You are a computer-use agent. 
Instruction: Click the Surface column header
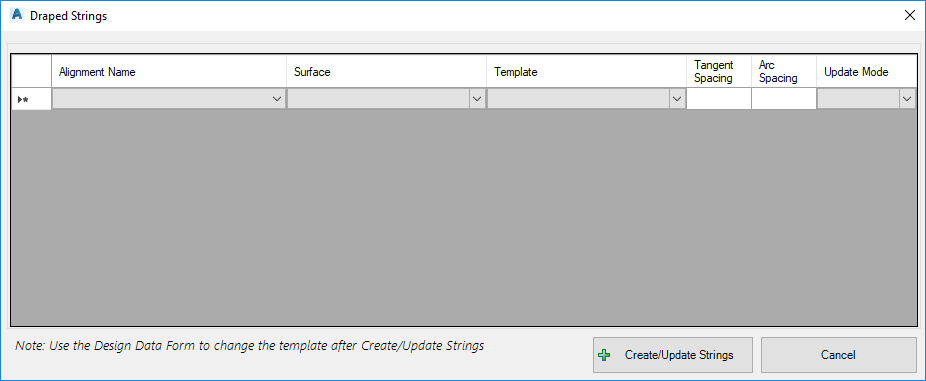386,72
